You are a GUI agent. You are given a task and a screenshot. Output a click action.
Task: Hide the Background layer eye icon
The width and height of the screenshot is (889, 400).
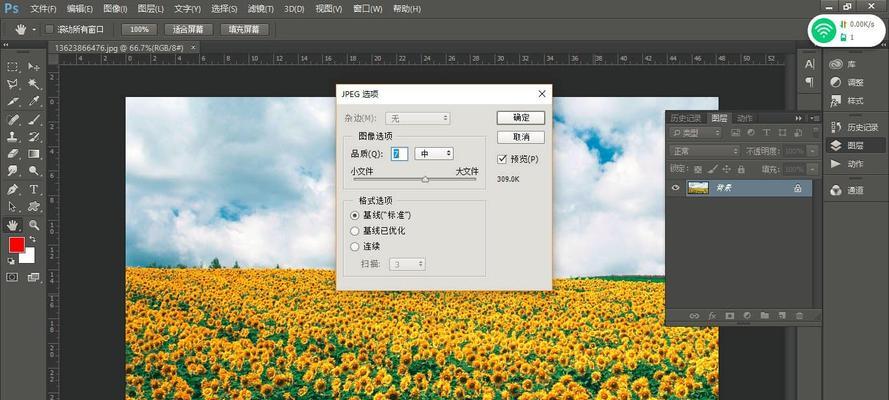pyautogui.click(x=675, y=188)
